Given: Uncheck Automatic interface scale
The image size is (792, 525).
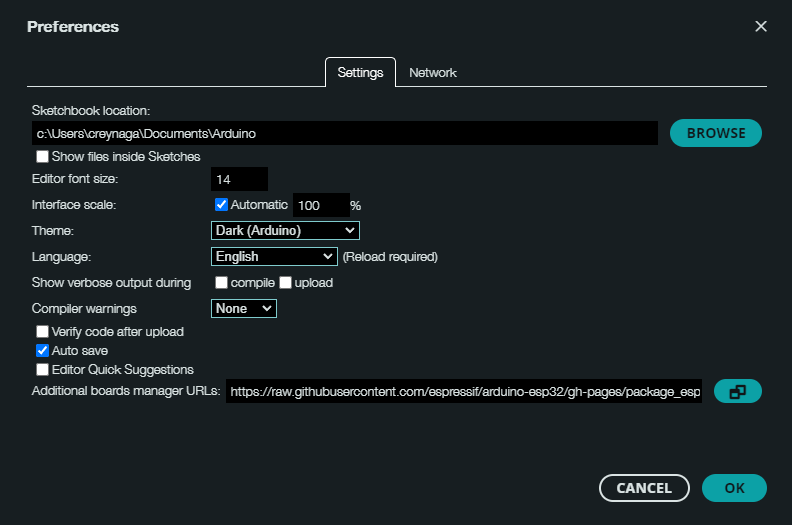Looking at the screenshot, I should click(221, 205).
